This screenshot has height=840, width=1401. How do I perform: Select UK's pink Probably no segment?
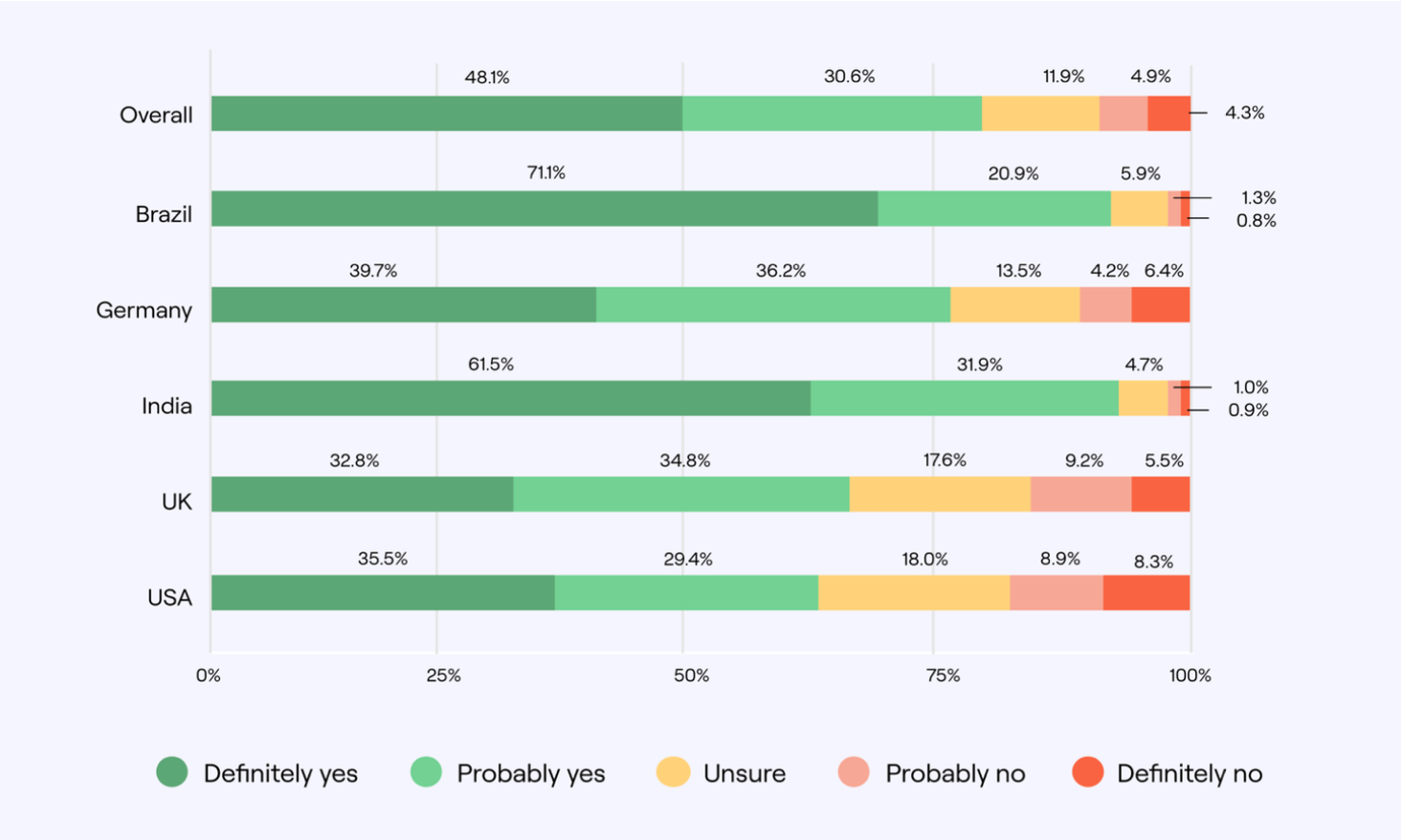1080,494
